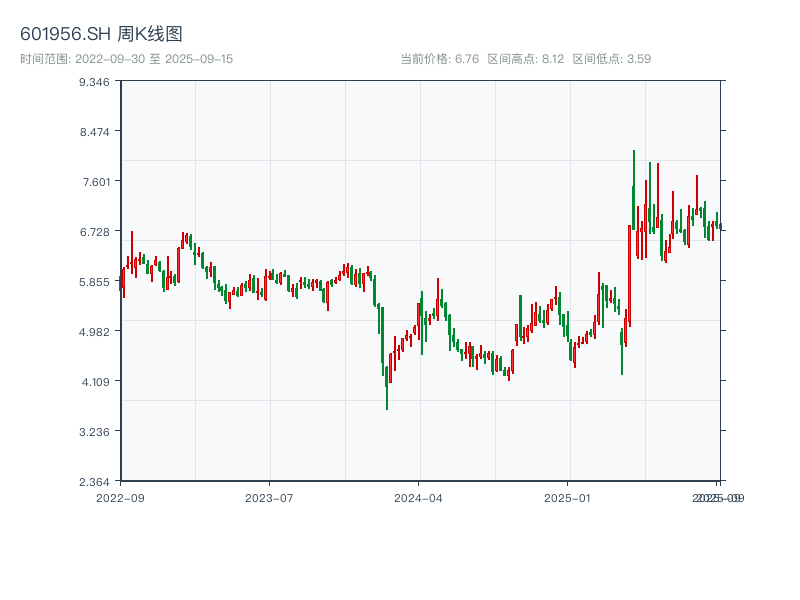
Task: Click the 3.236 y-axis price label
Action: tap(93, 431)
